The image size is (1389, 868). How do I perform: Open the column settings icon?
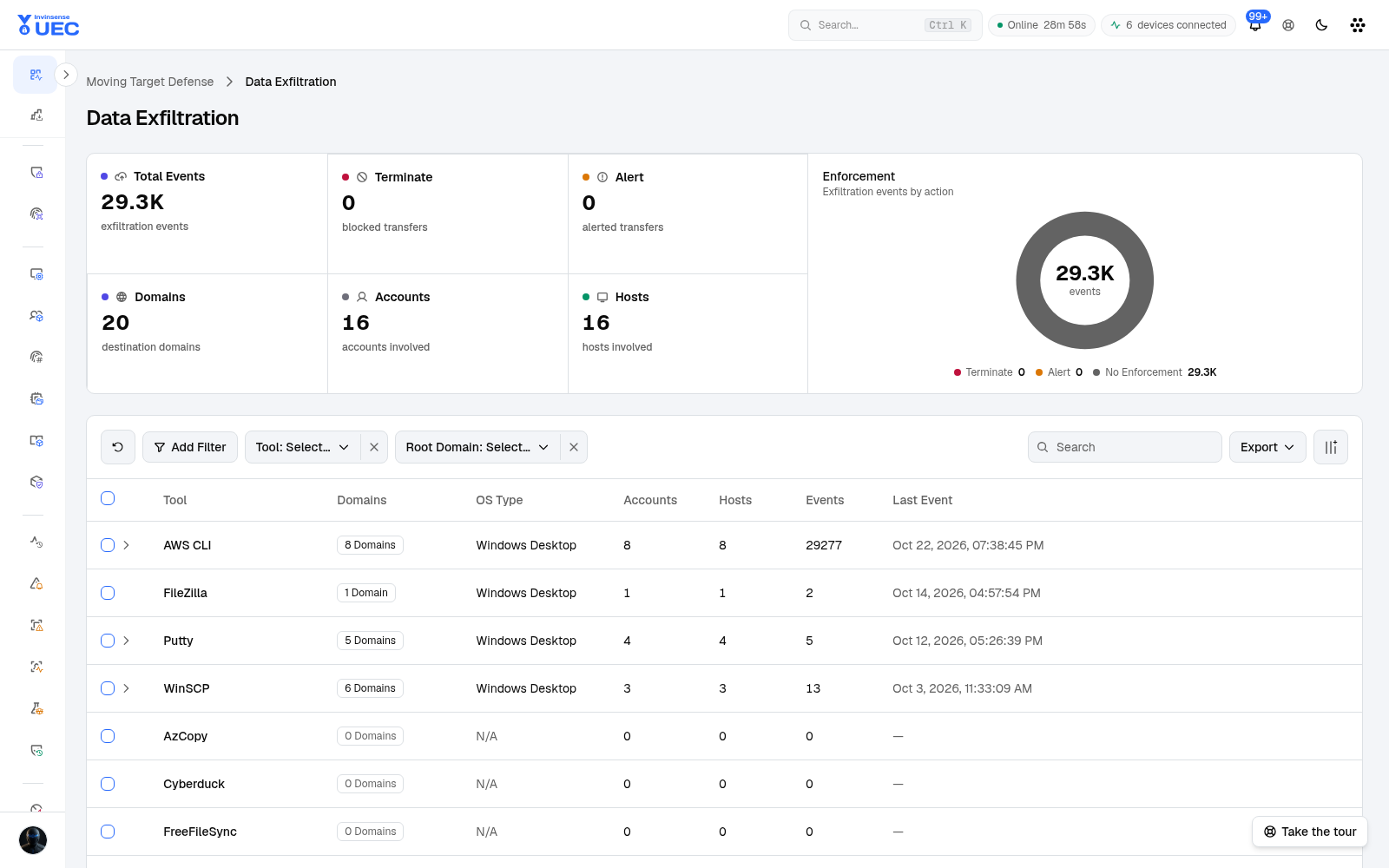1331,447
